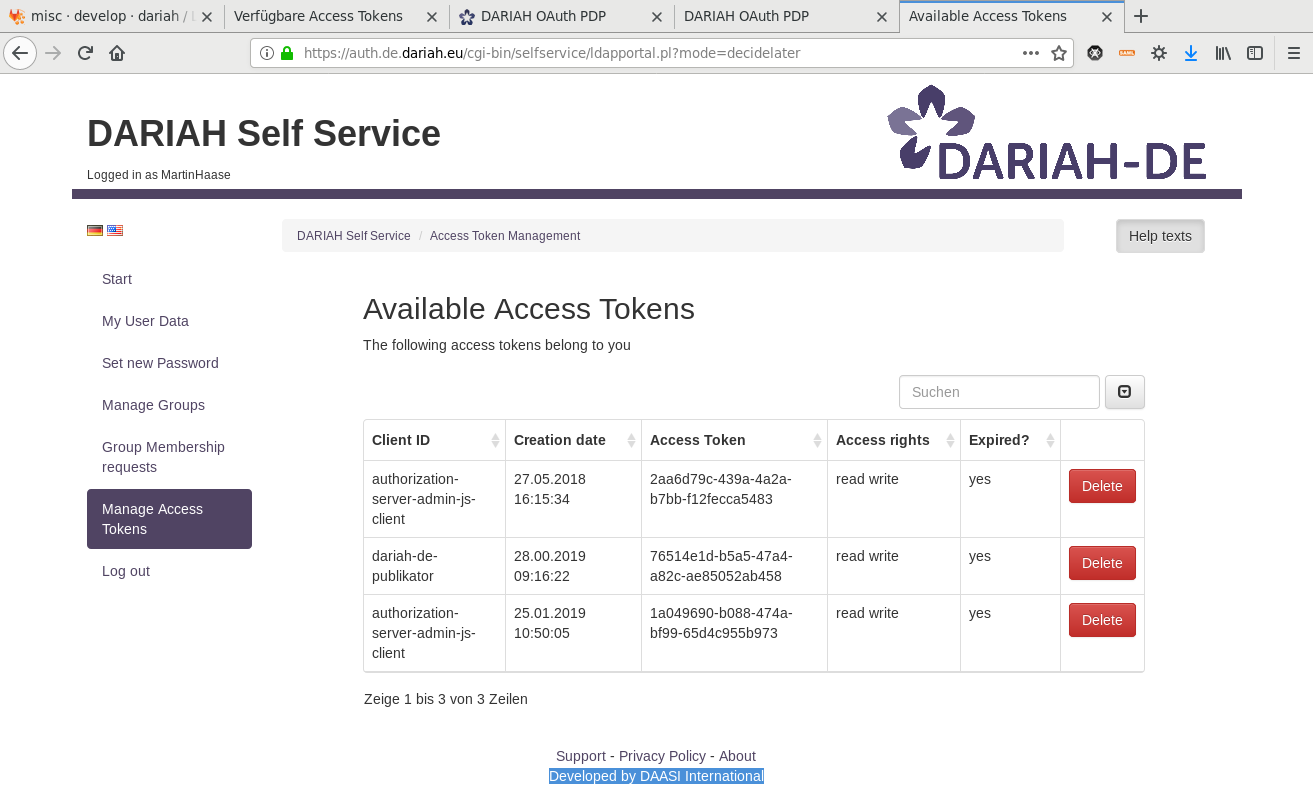
Task: Sort table by Access rights
Action: 894,440
